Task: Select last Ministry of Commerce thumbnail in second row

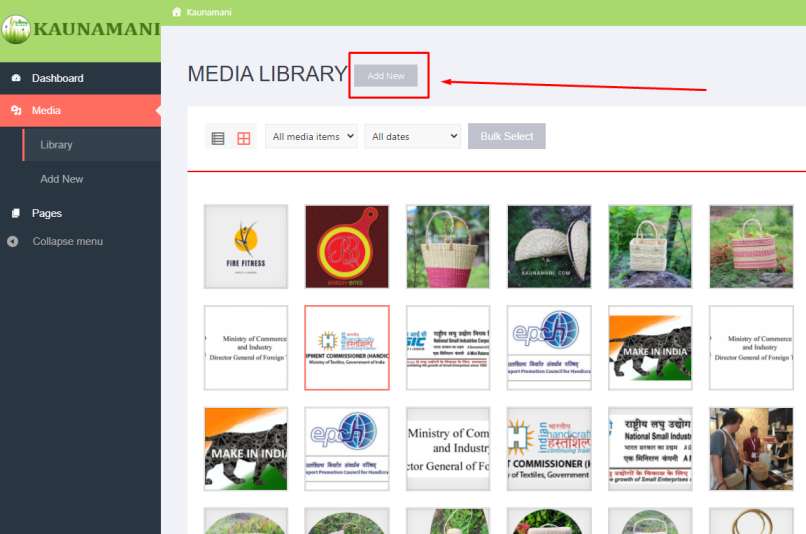Action: [751, 348]
